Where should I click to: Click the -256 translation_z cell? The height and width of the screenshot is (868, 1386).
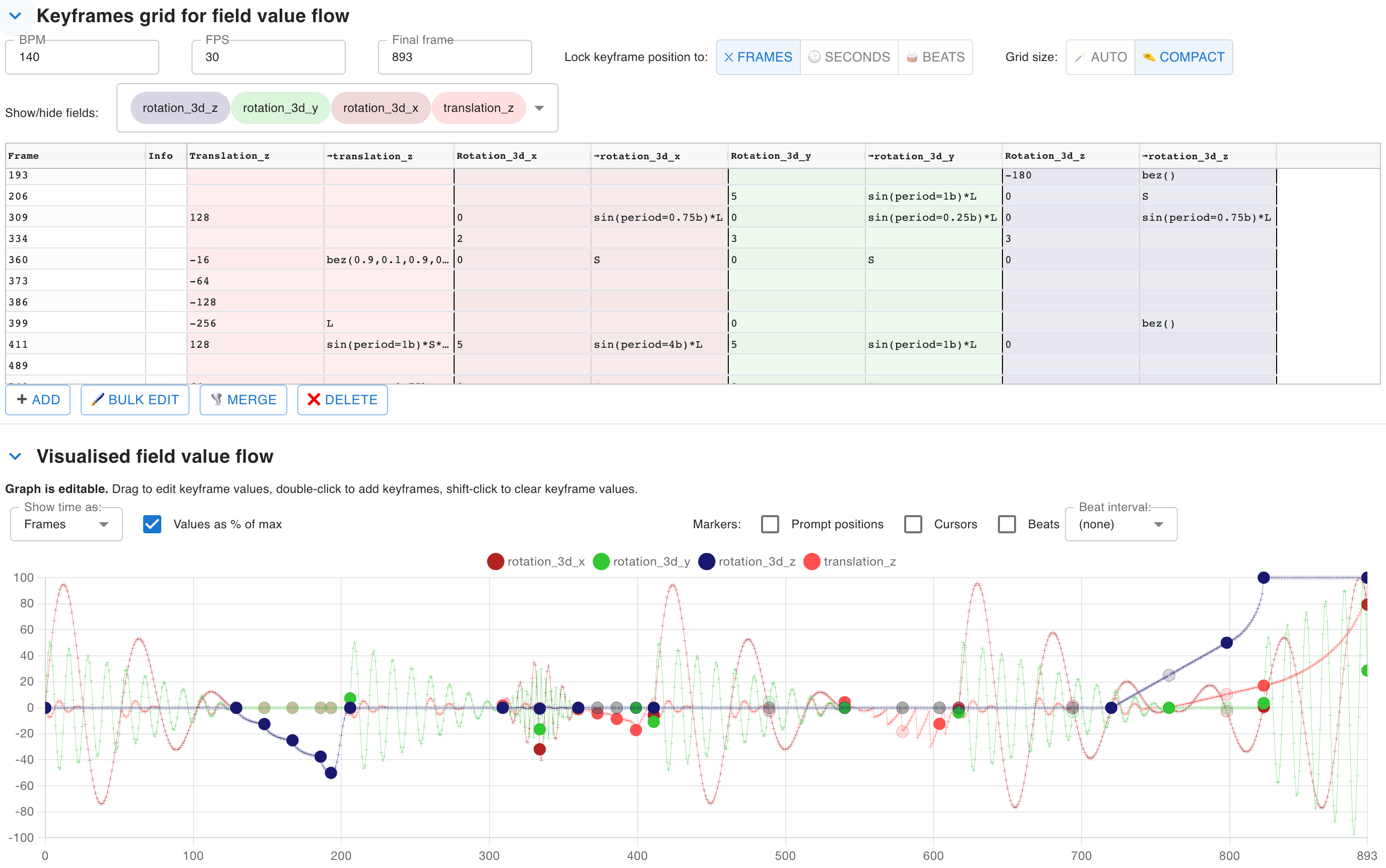[256, 323]
